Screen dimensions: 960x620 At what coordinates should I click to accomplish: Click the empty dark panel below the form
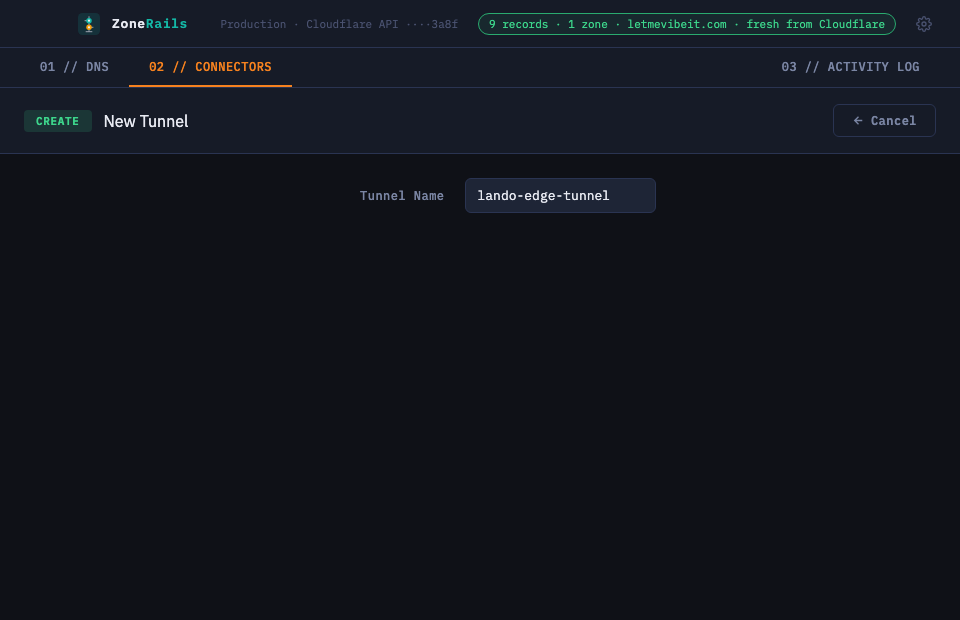[480, 416]
